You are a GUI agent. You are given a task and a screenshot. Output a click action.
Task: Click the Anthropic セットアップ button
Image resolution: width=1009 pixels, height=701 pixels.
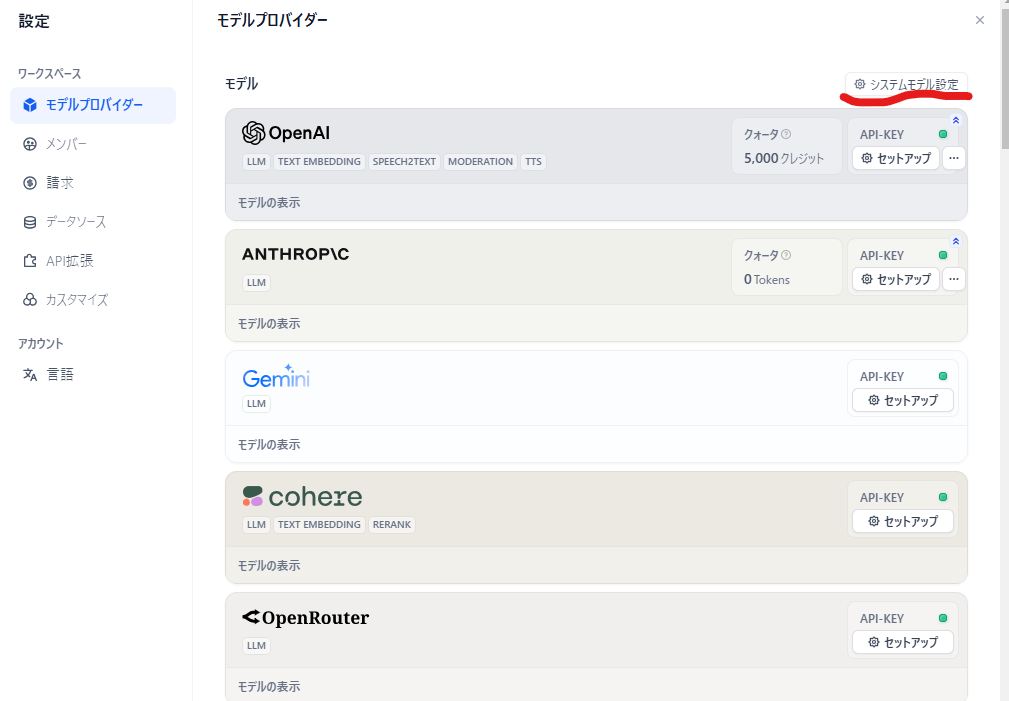pos(896,279)
